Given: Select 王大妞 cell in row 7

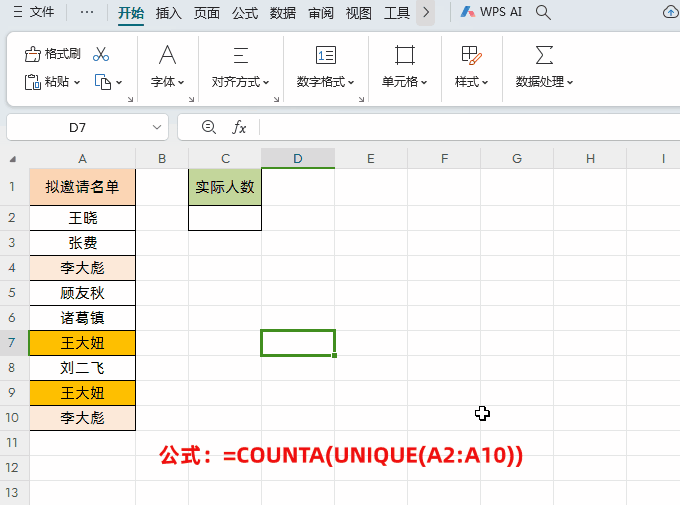Looking at the screenshot, I should tap(82, 343).
